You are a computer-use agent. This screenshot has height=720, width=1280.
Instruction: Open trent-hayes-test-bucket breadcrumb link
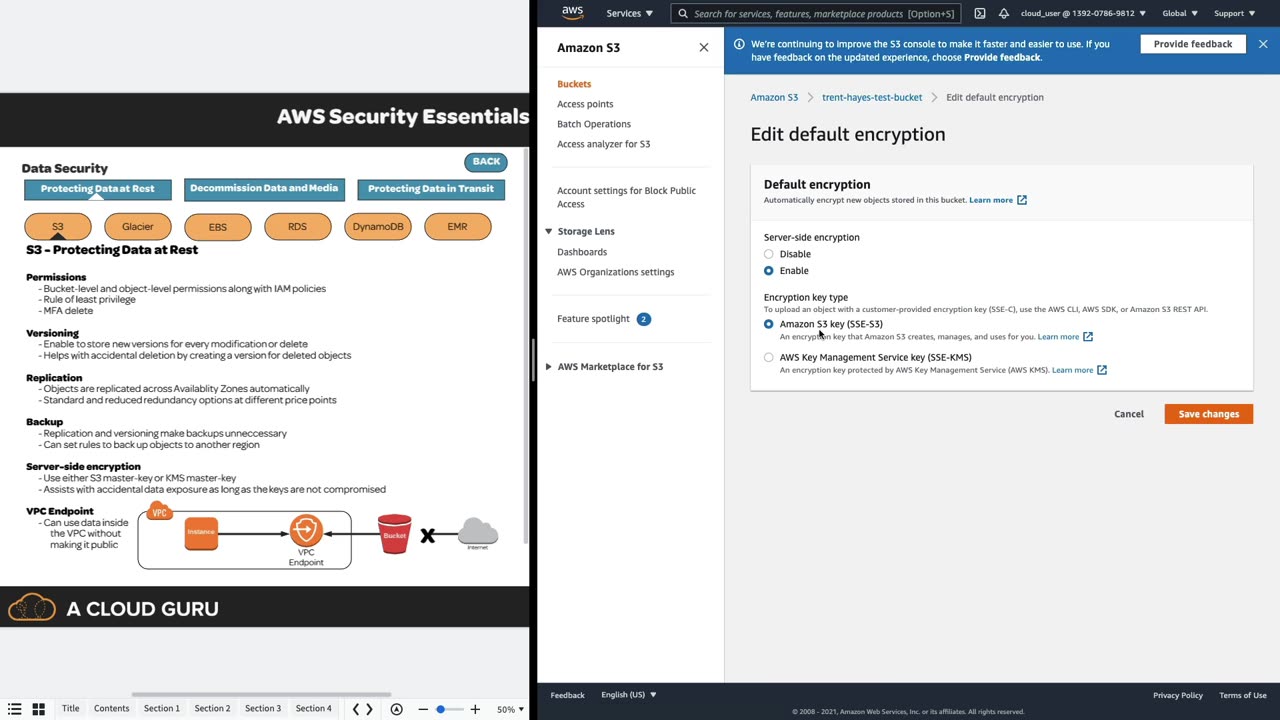(x=872, y=97)
